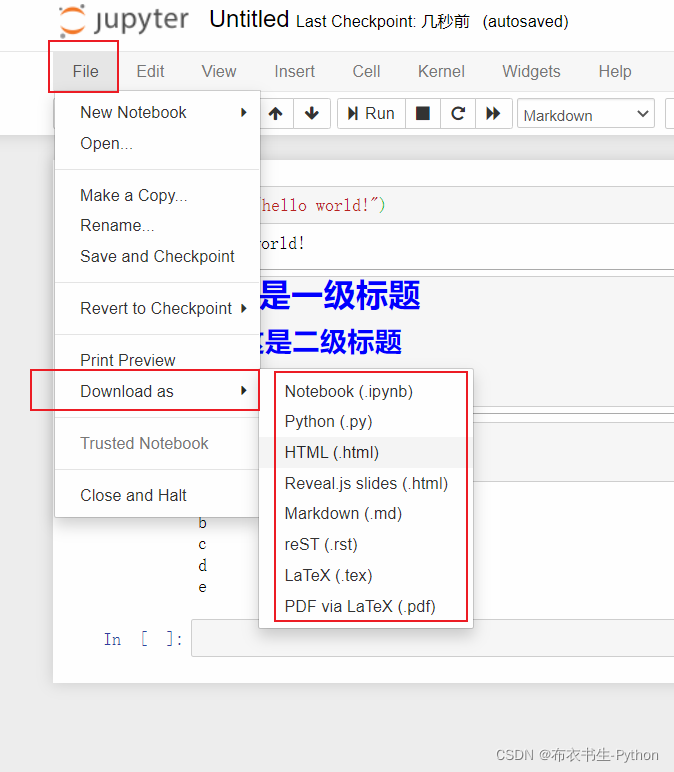The image size is (674, 772).
Task: Download as PDF via LaTeX (.pdf)
Action: tap(366, 606)
